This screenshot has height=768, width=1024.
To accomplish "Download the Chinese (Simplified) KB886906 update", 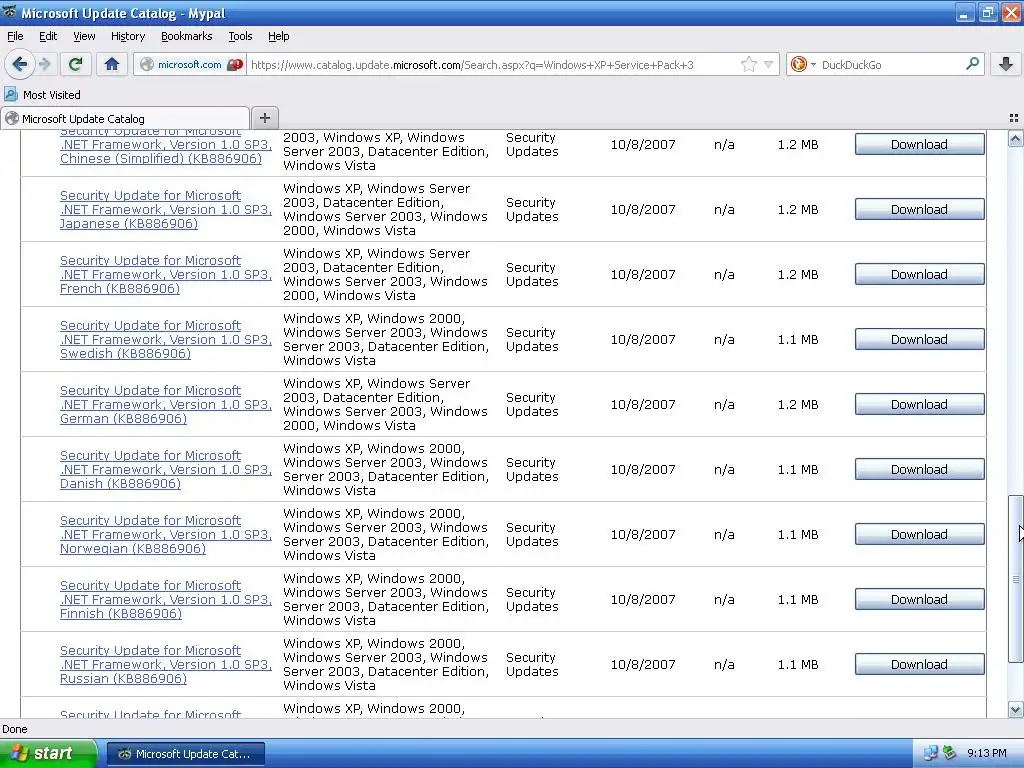I will (919, 144).
